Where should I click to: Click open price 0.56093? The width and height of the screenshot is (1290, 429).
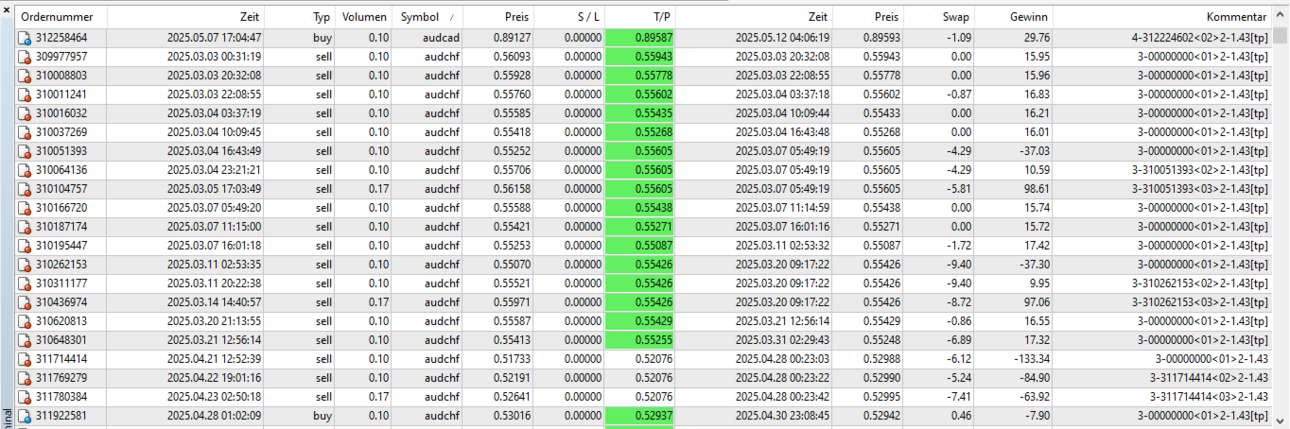(513, 57)
